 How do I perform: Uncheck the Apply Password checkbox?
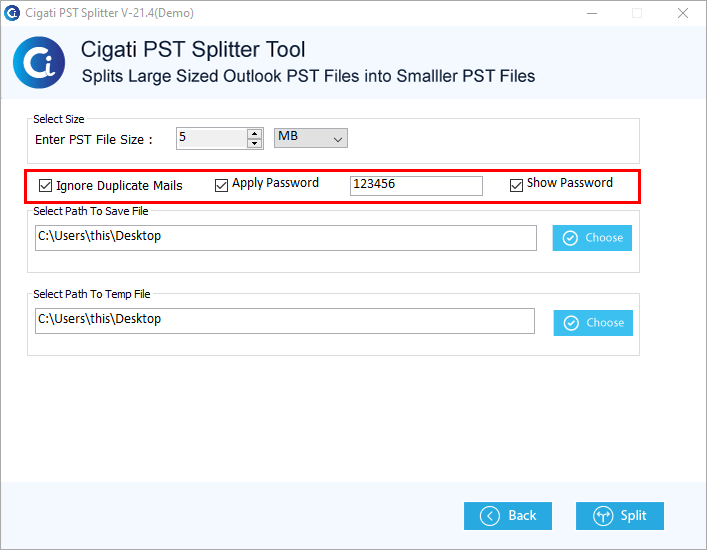pos(221,185)
